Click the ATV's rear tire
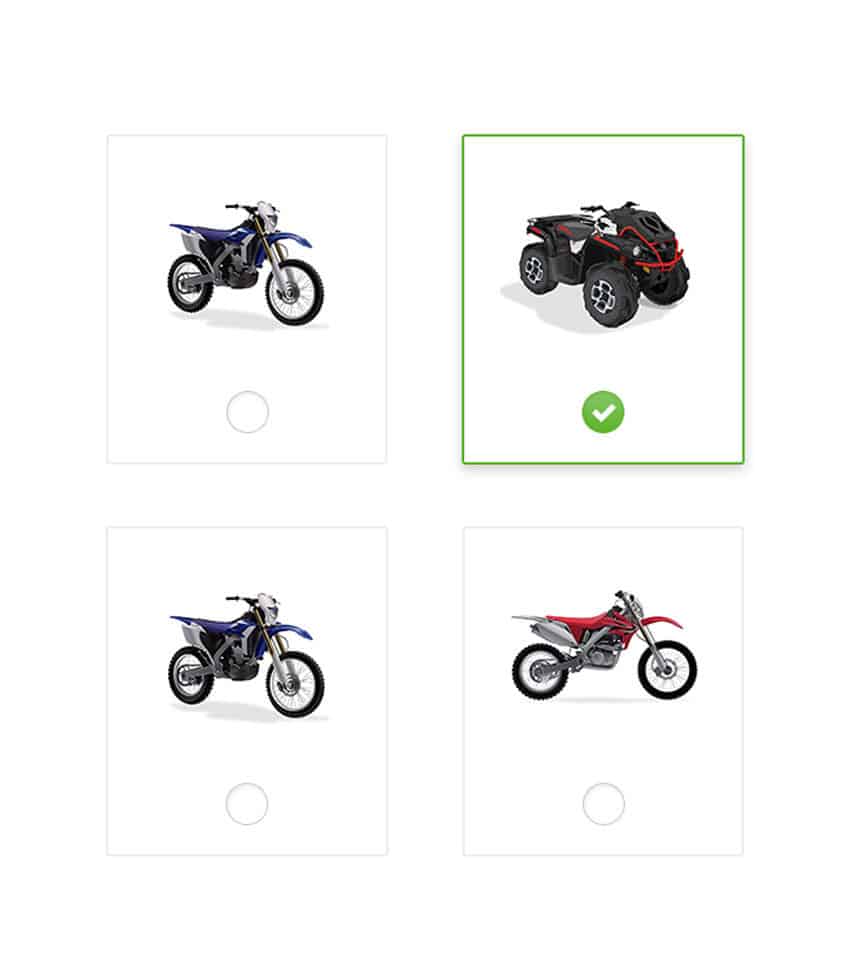This screenshot has height=976, width=848. pos(537,269)
